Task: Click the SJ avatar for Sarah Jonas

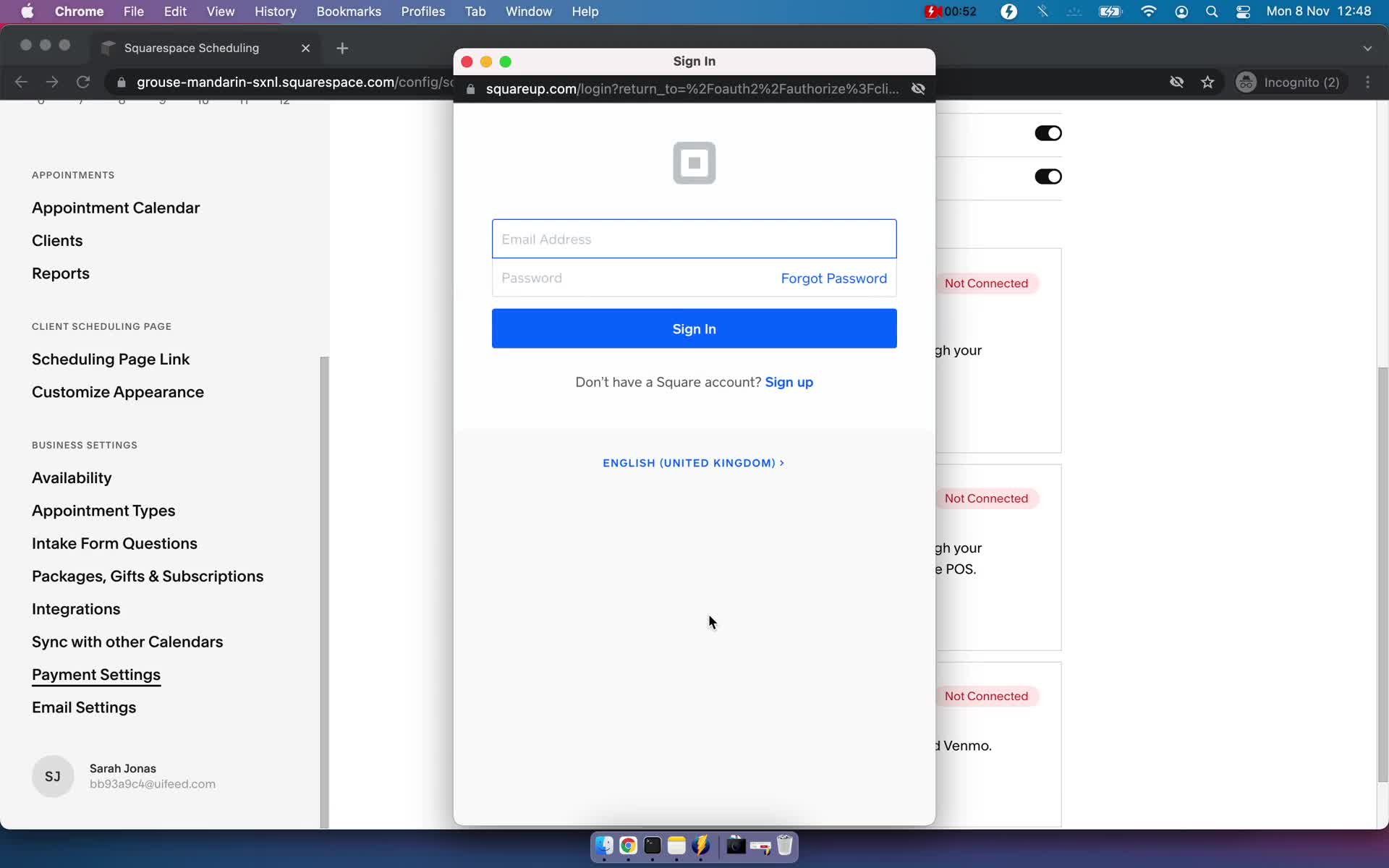Action: tap(53, 776)
